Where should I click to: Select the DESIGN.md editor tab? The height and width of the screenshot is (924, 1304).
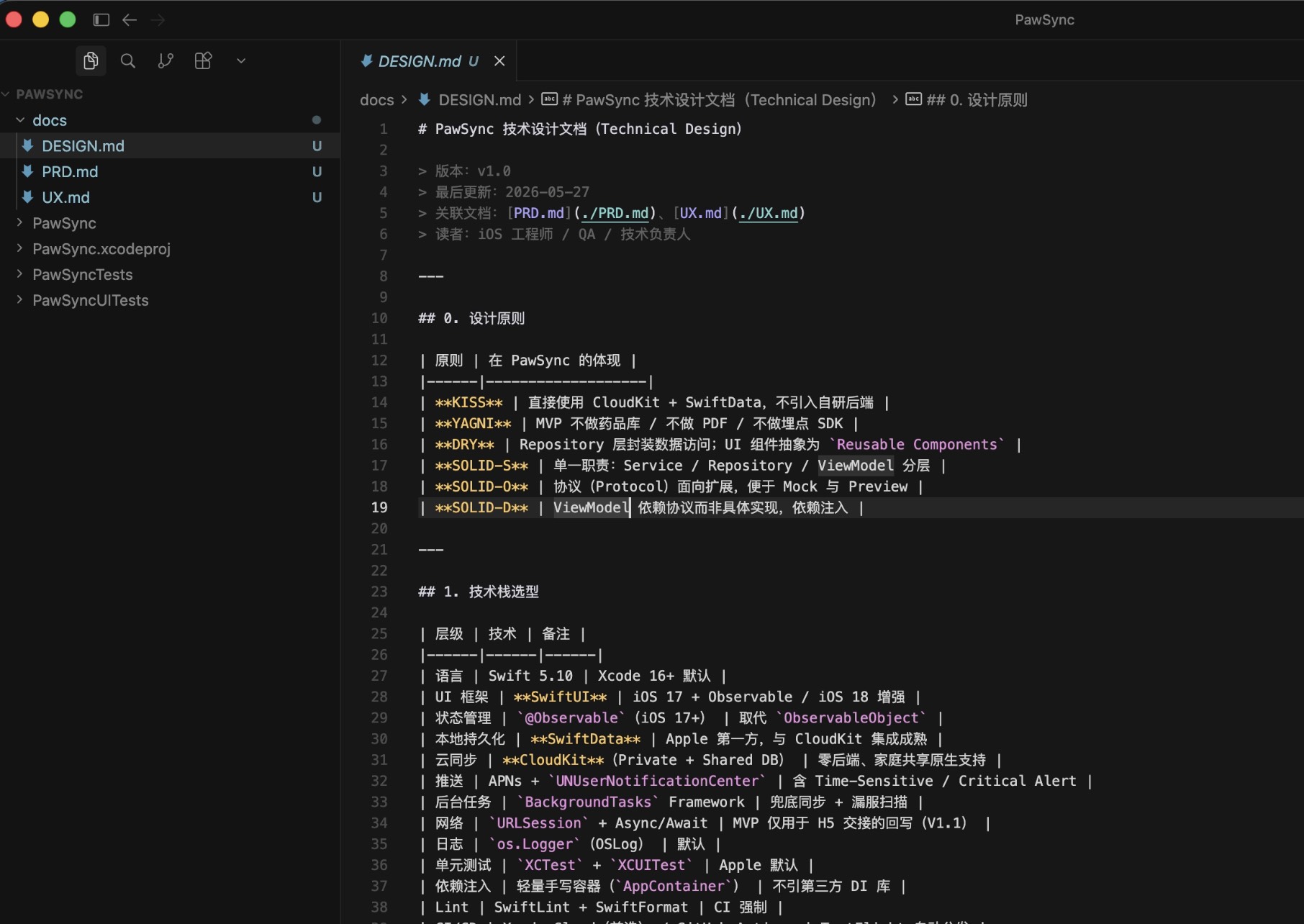(429, 61)
